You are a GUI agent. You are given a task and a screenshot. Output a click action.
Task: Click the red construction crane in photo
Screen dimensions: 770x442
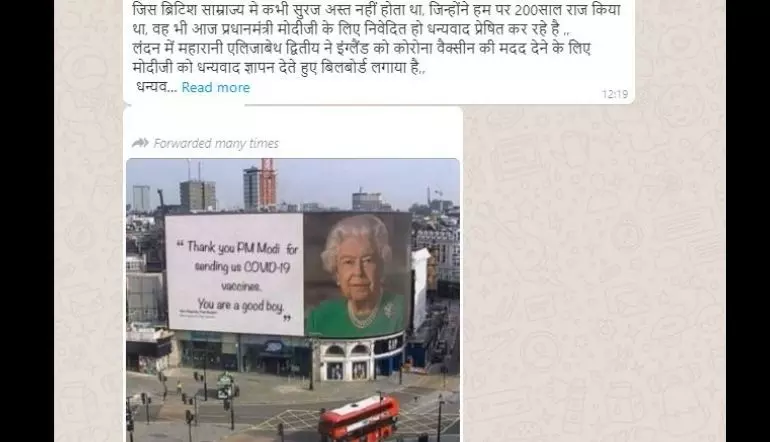tap(268, 183)
